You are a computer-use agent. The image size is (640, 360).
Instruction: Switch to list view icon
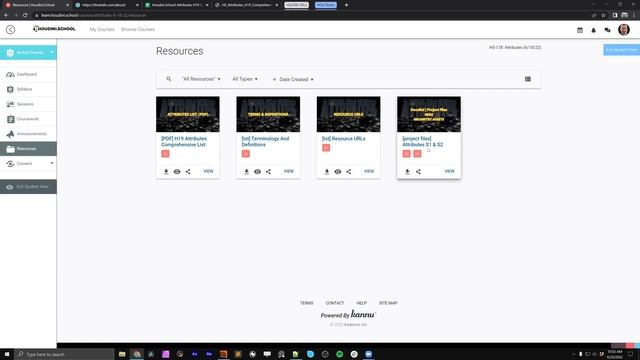point(528,79)
